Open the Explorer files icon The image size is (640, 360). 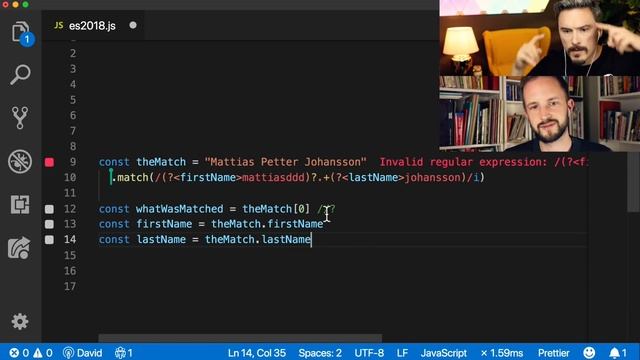point(20,32)
